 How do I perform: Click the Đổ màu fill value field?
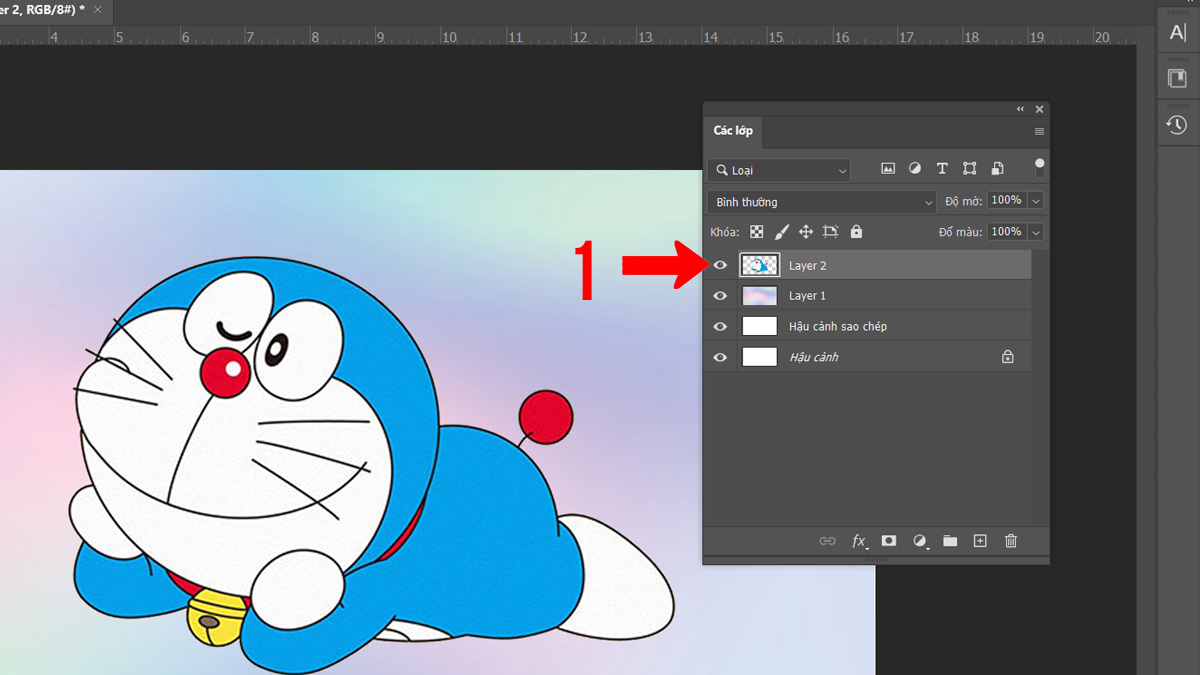[x=1007, y=232]
